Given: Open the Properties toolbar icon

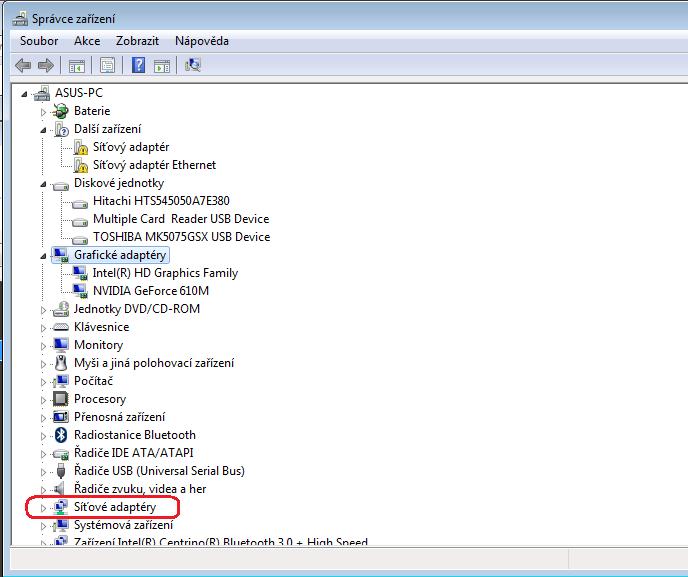Looking at the screenshot, I should point(108,66).
